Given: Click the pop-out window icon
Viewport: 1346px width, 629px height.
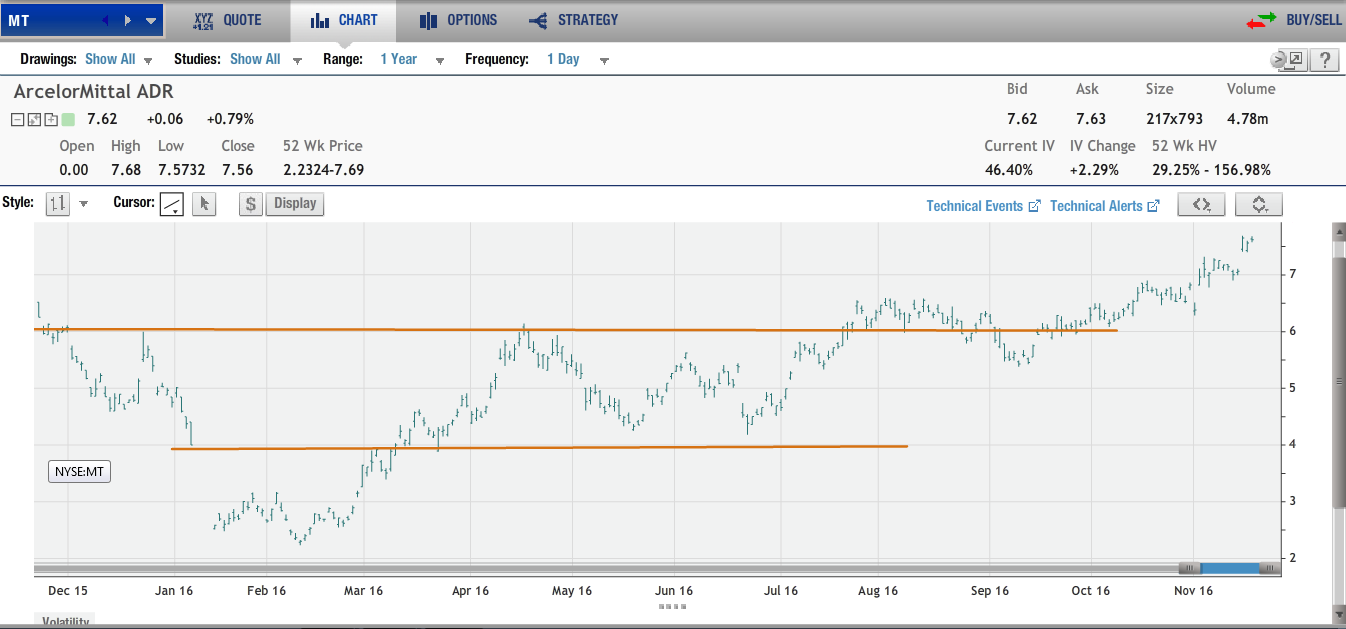Looking at the screenshot, I should tap(1294, 60).
